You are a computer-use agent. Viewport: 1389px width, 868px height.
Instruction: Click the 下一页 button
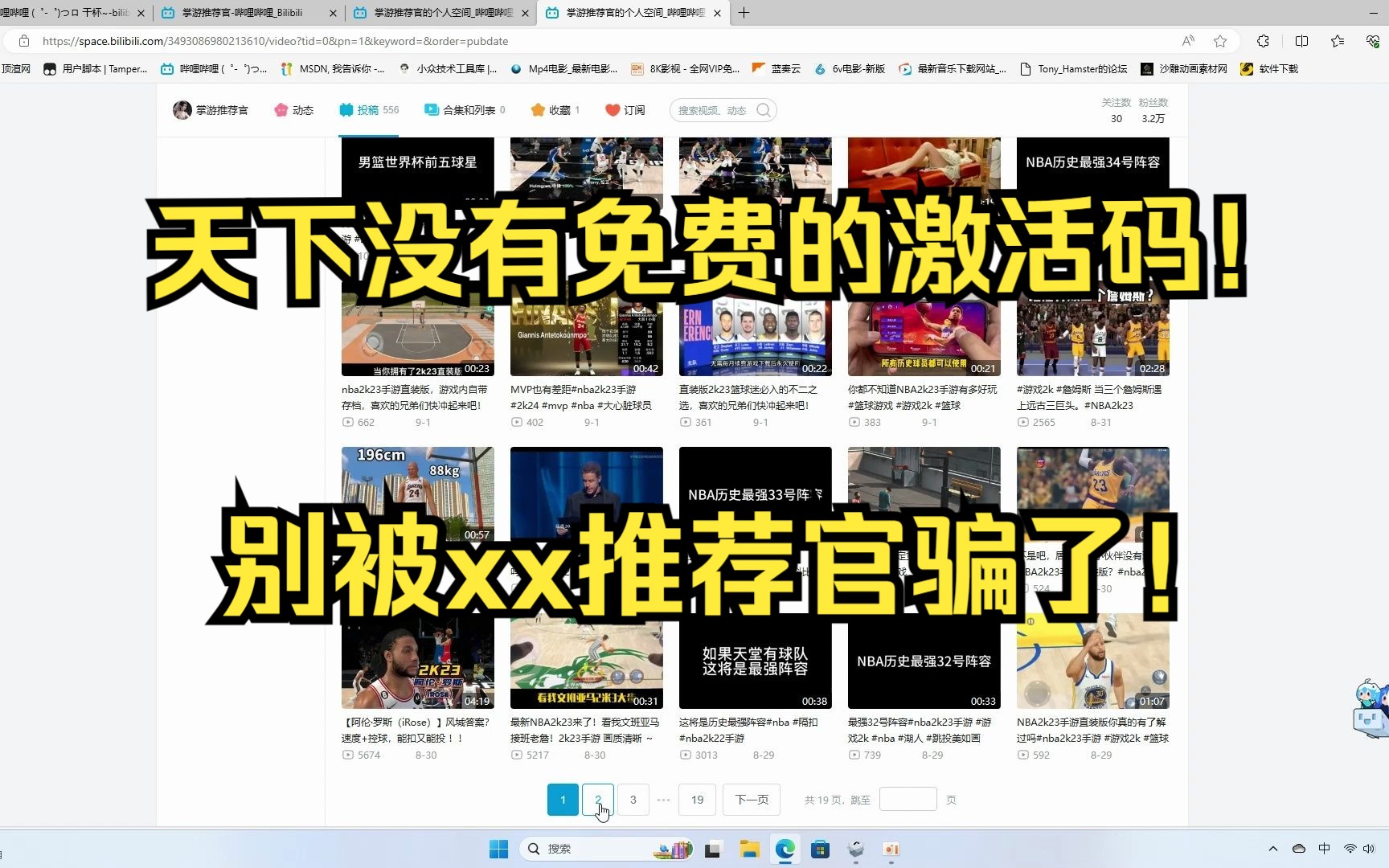(752, 800)
